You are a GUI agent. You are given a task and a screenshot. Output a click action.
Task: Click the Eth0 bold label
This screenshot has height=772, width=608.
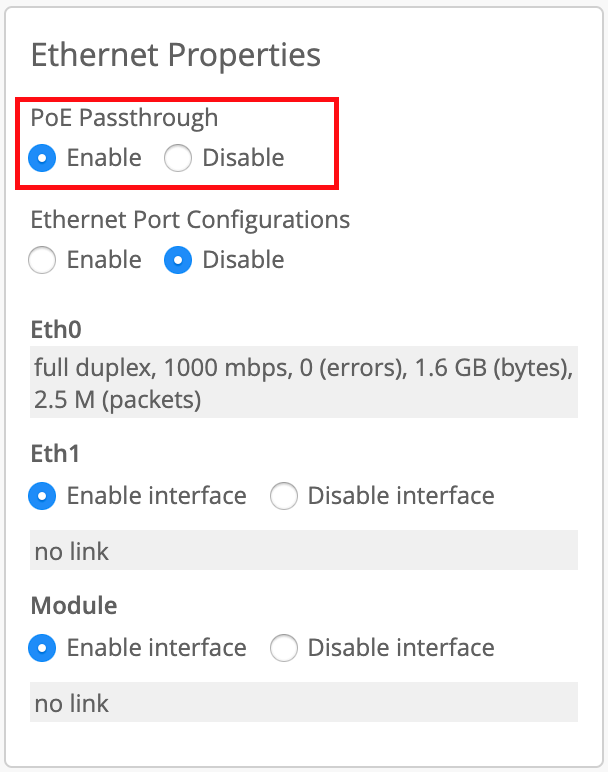[56, 329]
